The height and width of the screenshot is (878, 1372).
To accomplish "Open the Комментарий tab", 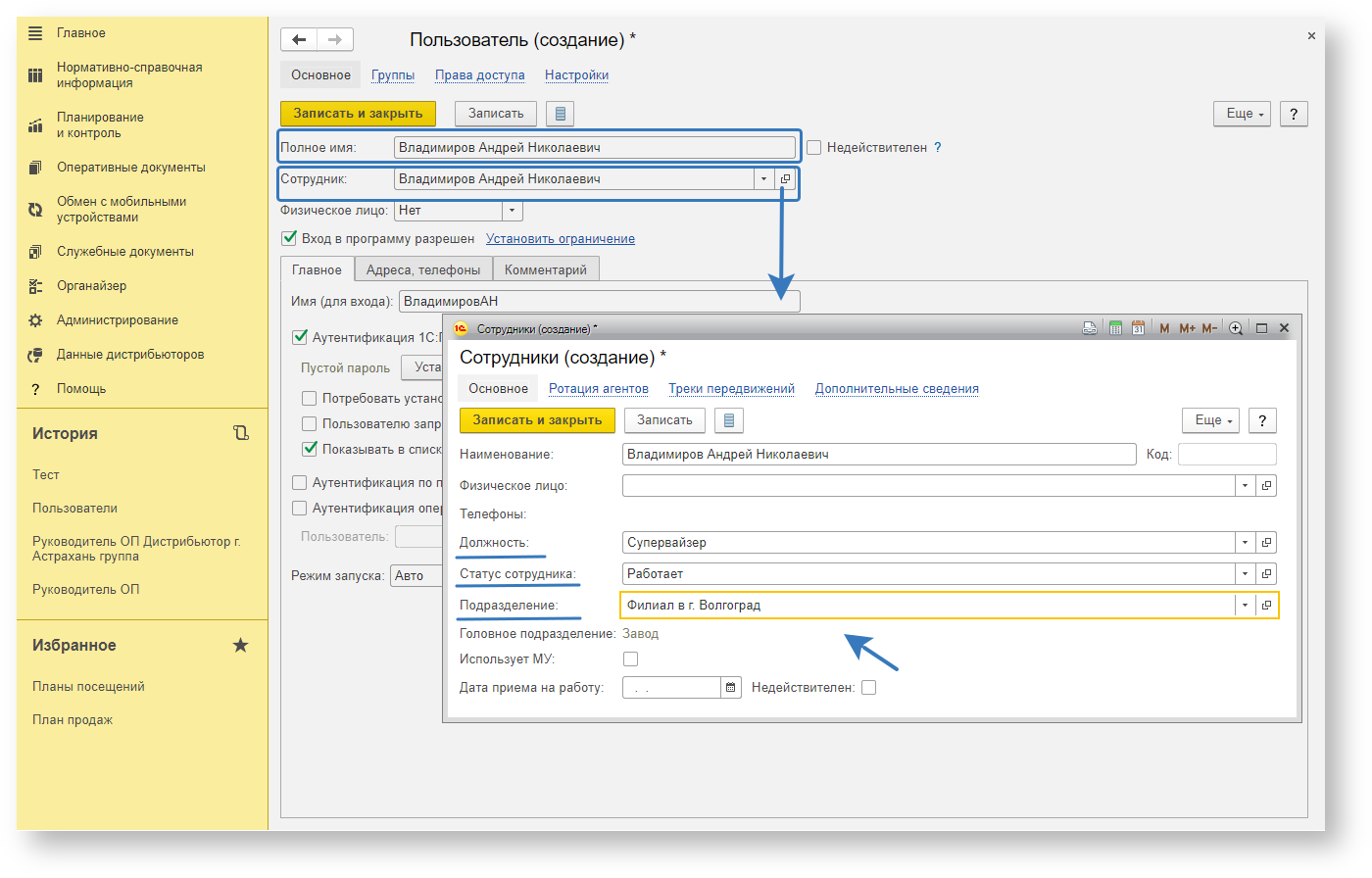I will (x=546, y=269).
